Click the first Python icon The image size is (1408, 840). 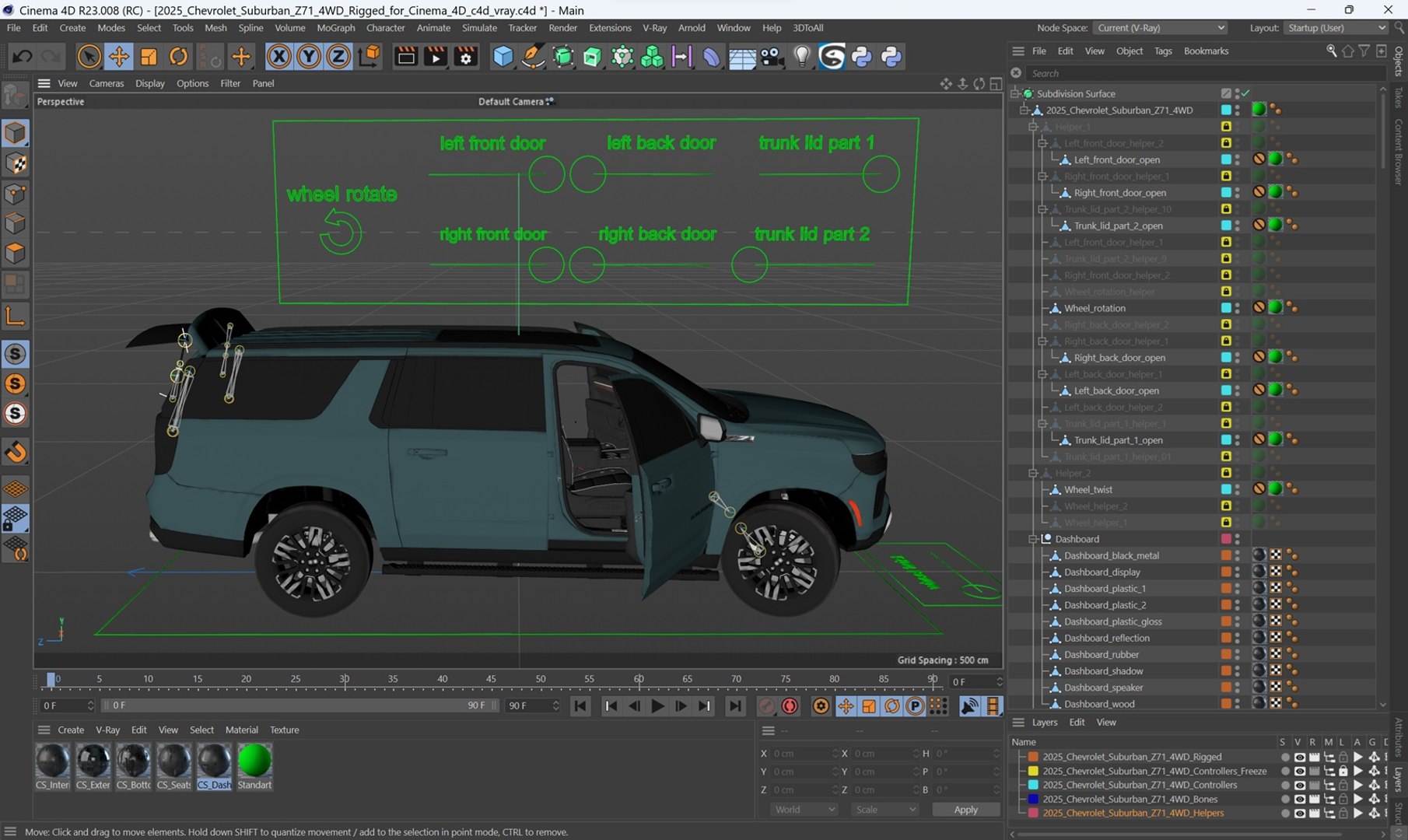pyautogui.click(x=861, y=56)
